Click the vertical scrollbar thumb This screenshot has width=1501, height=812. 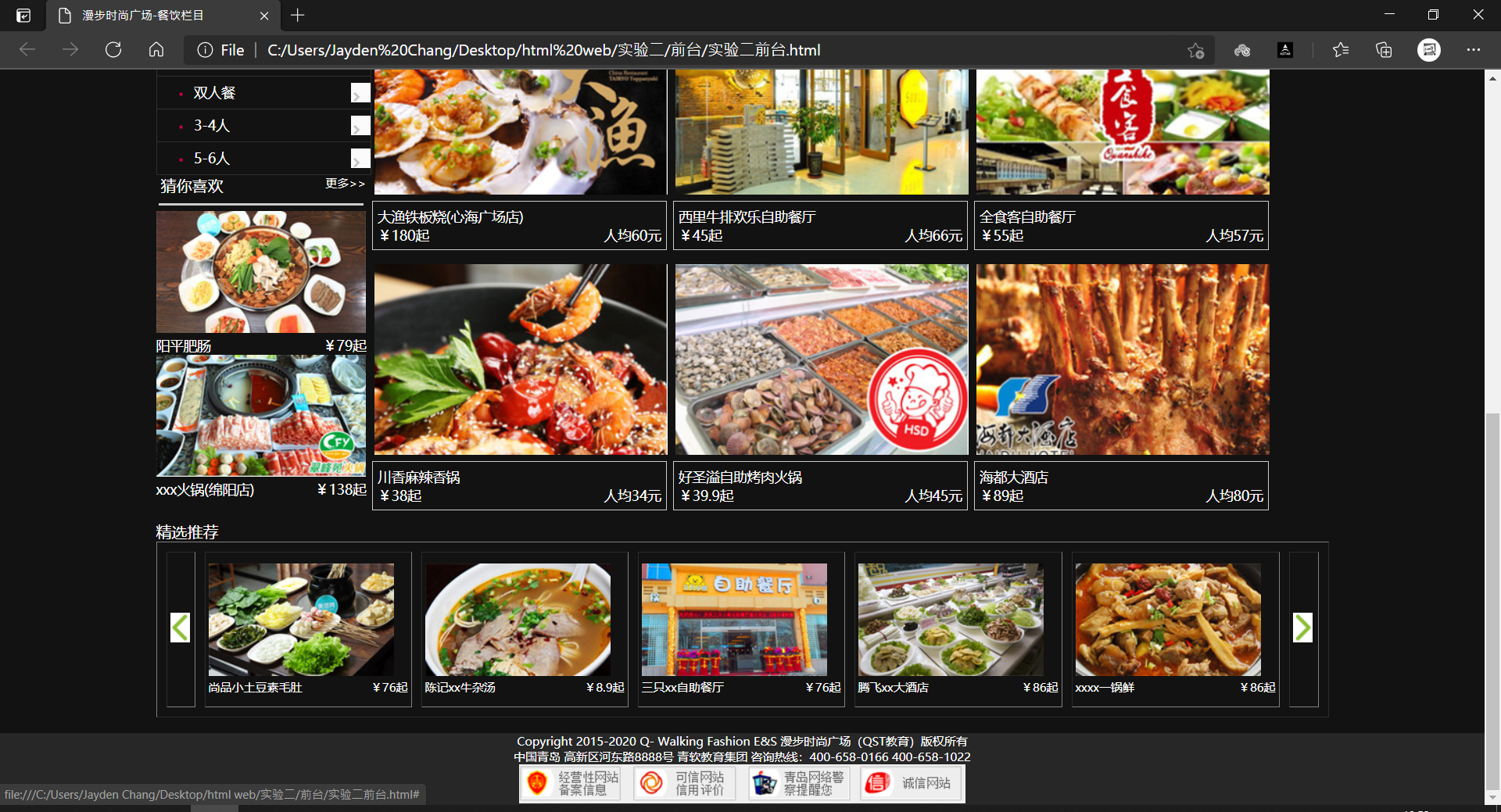click(x=1492, y=600)
